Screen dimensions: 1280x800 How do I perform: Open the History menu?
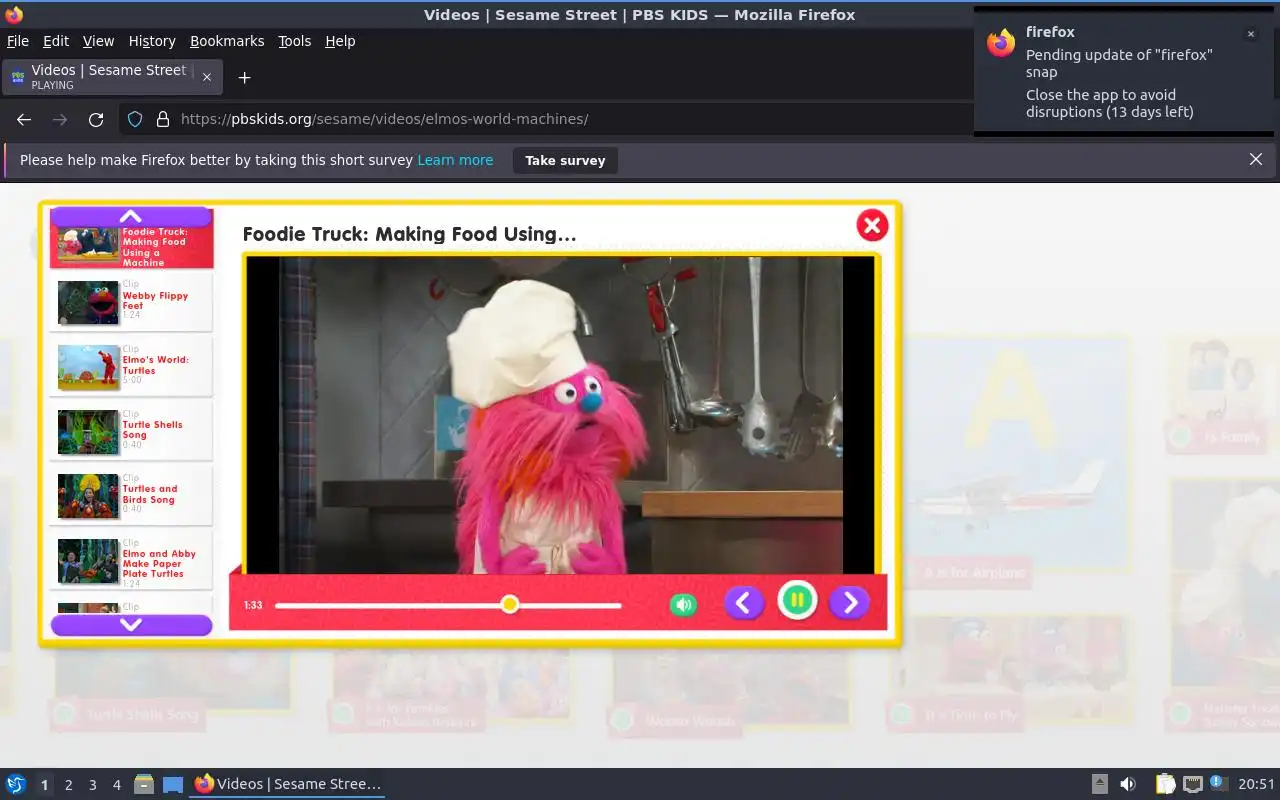(x=152, y=41)
